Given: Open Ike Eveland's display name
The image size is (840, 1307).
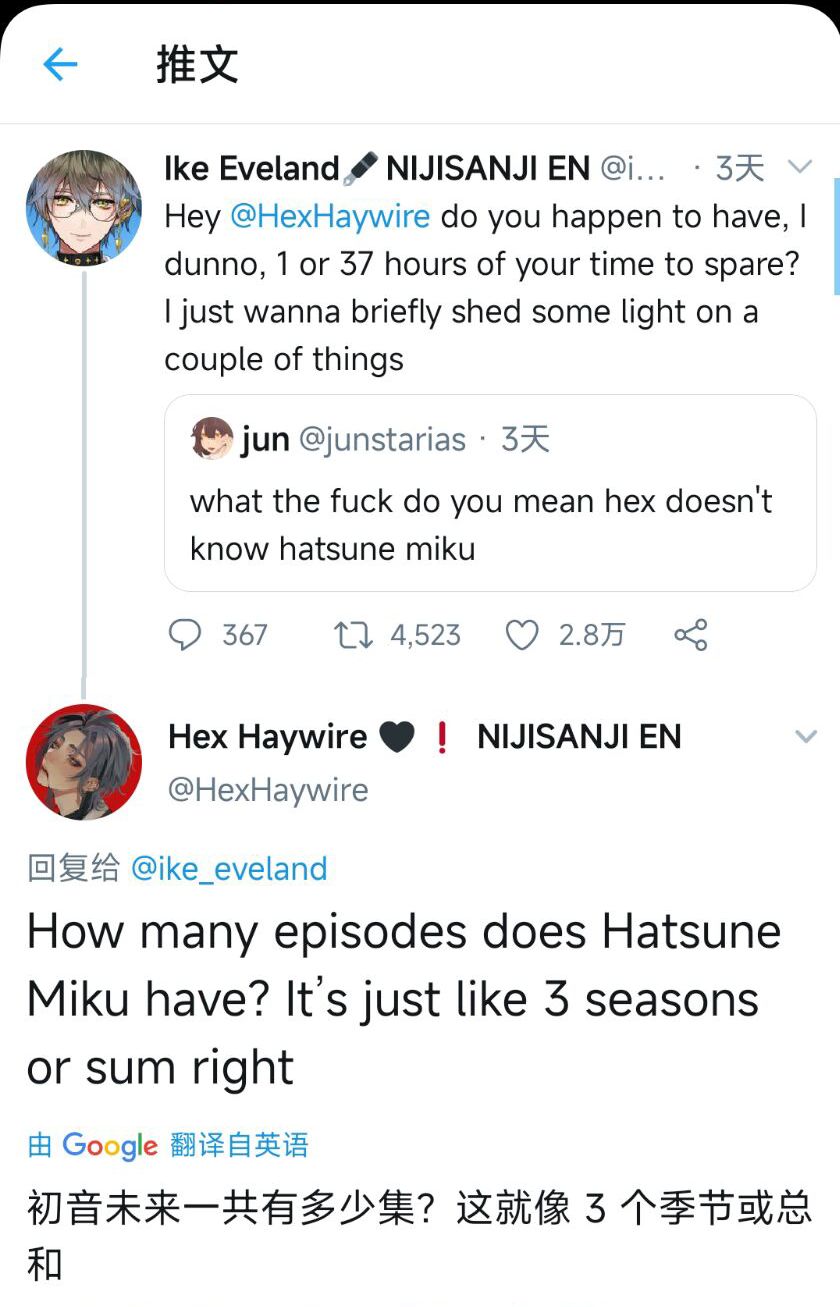Looking at the screenshot, I should point(252,168).
